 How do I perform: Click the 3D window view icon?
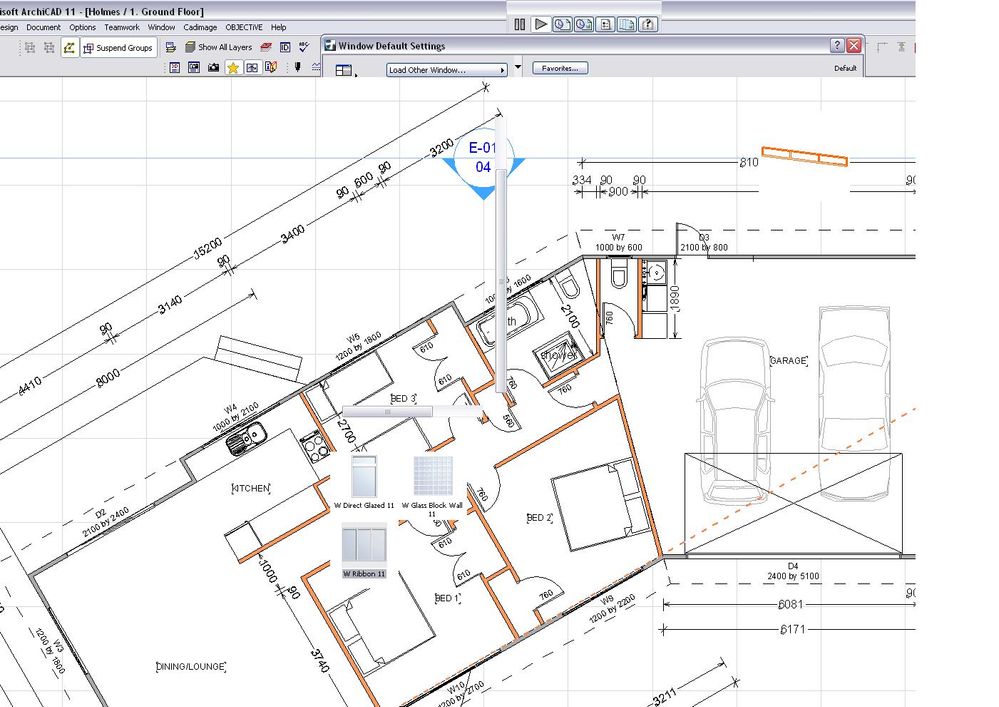point(194,67)
